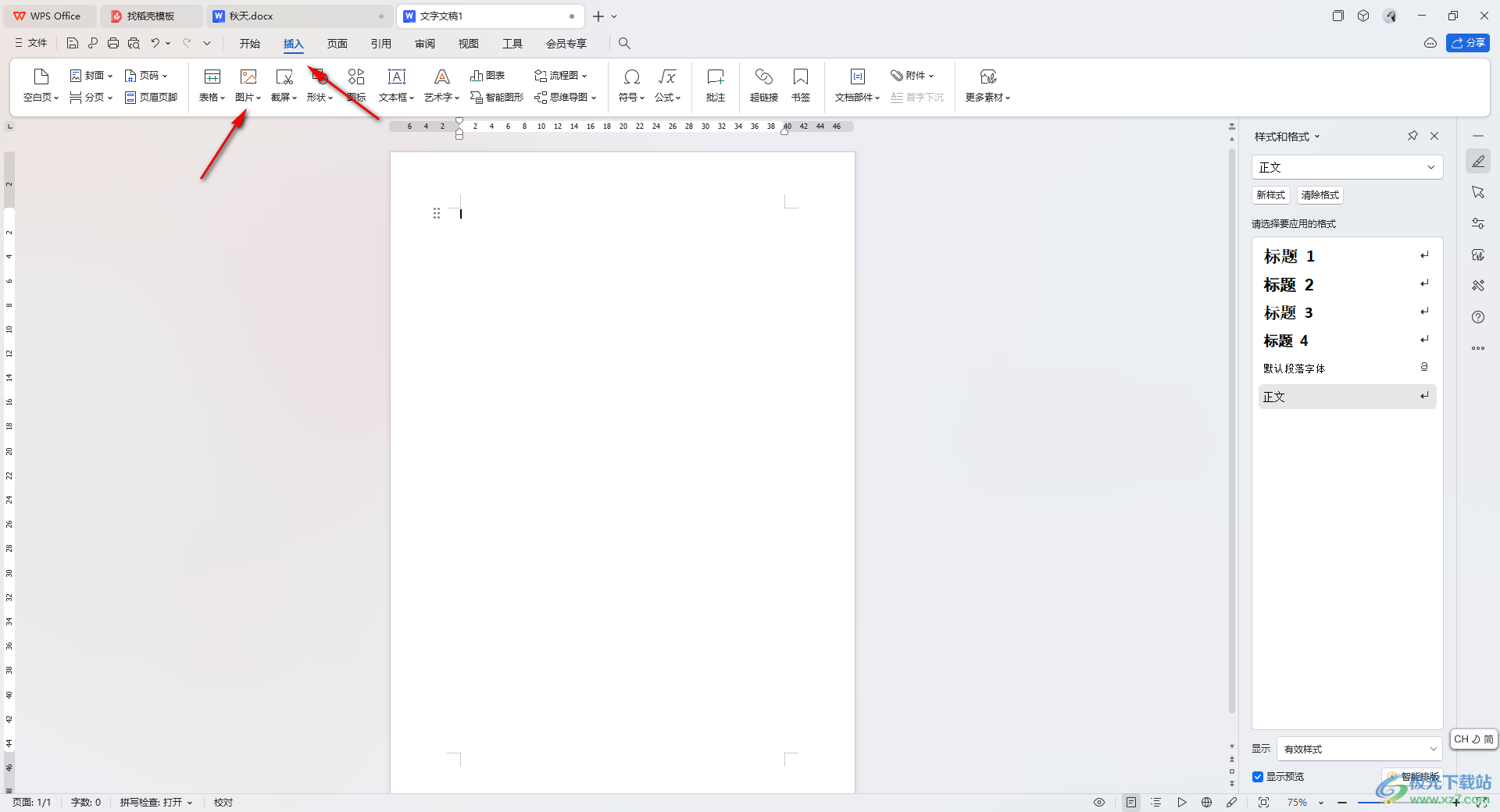Click the WordArt (艺术字) icon
The image size is (1500, 812).
click(x=442, y=77)
